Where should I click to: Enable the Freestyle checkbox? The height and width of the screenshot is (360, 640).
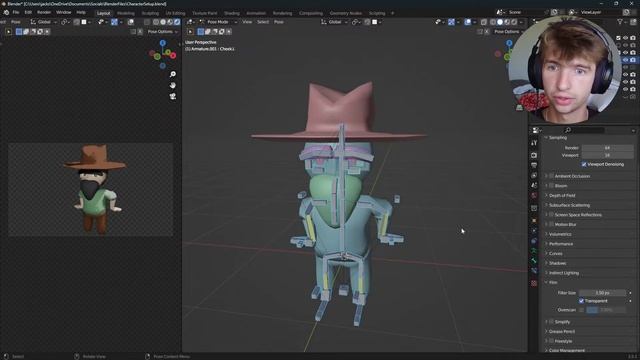(x=551, y=341)
